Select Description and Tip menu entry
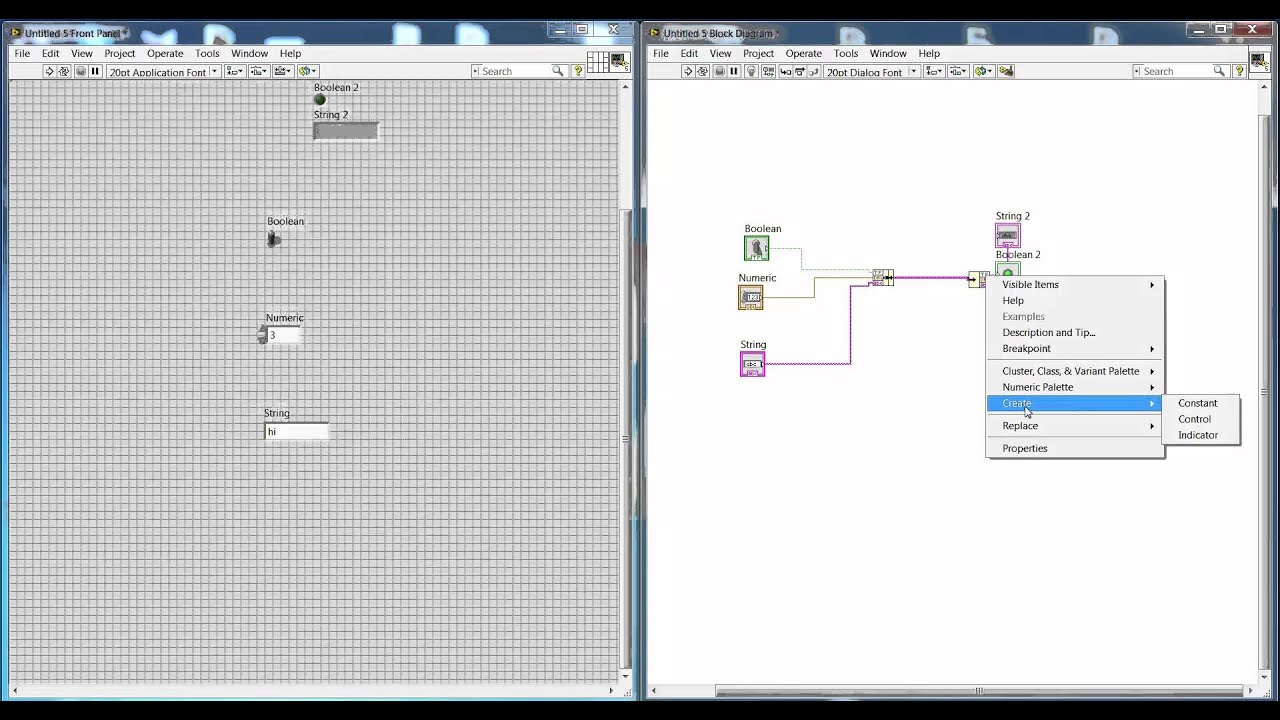Viewport: 1280px width, 720px height. 1076,332
